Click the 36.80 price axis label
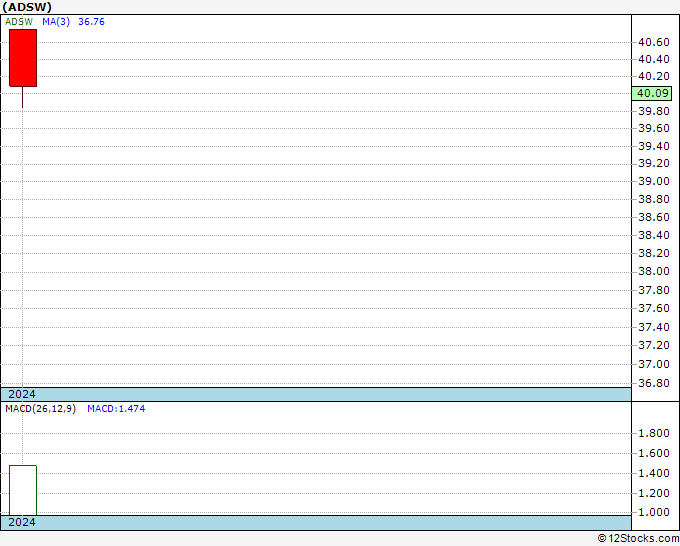The width and height of the screenshot is (680, 546). [654, 383]
